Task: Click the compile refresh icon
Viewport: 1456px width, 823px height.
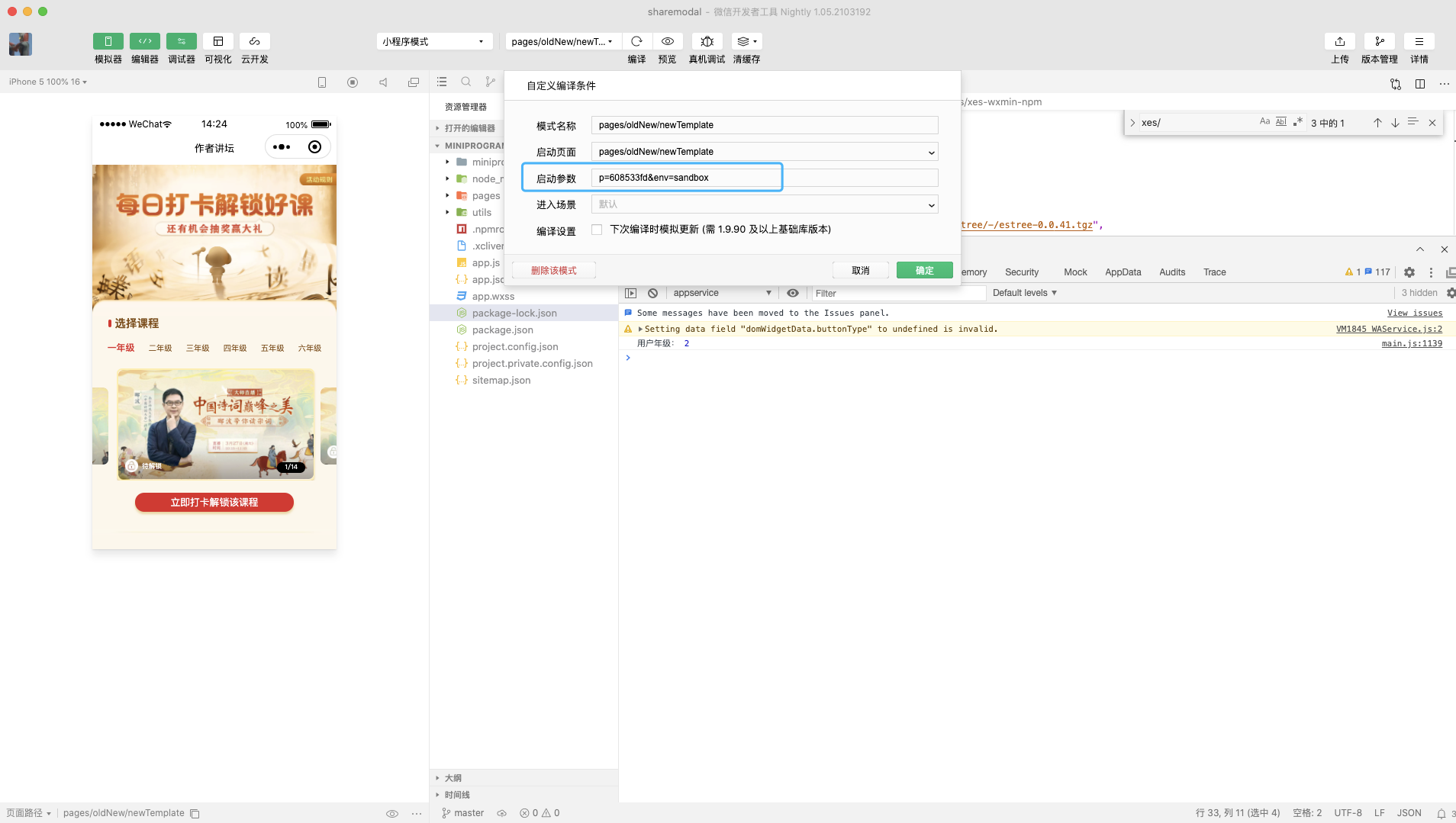Action: 636,41
